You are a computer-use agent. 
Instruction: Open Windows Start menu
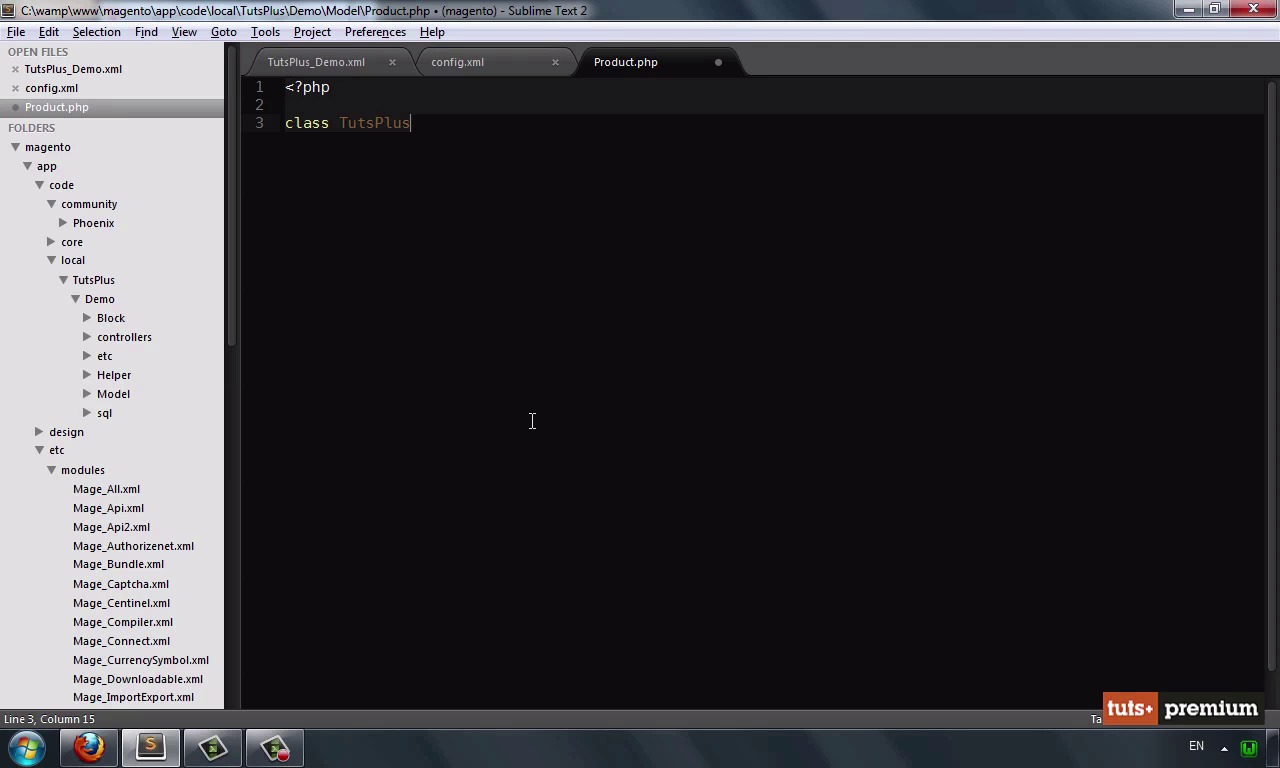[x=27, y=747]
